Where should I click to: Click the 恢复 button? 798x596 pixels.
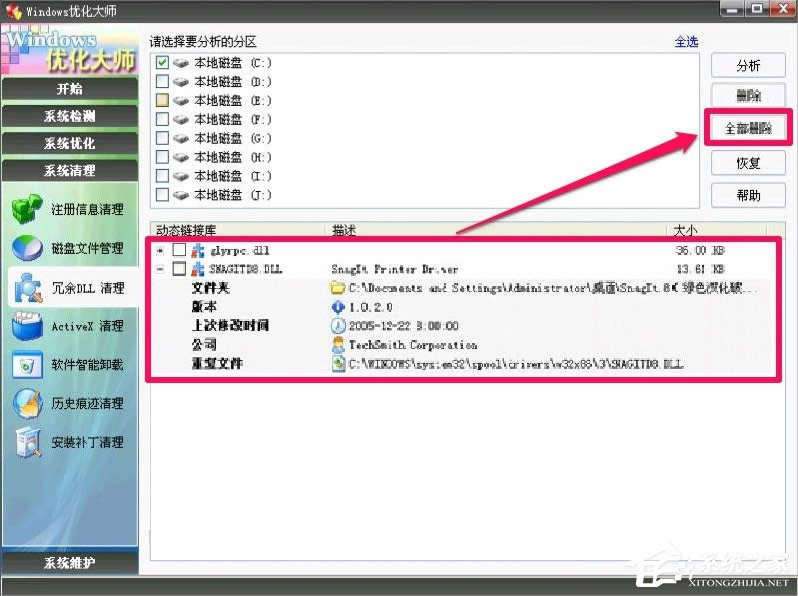748,163
